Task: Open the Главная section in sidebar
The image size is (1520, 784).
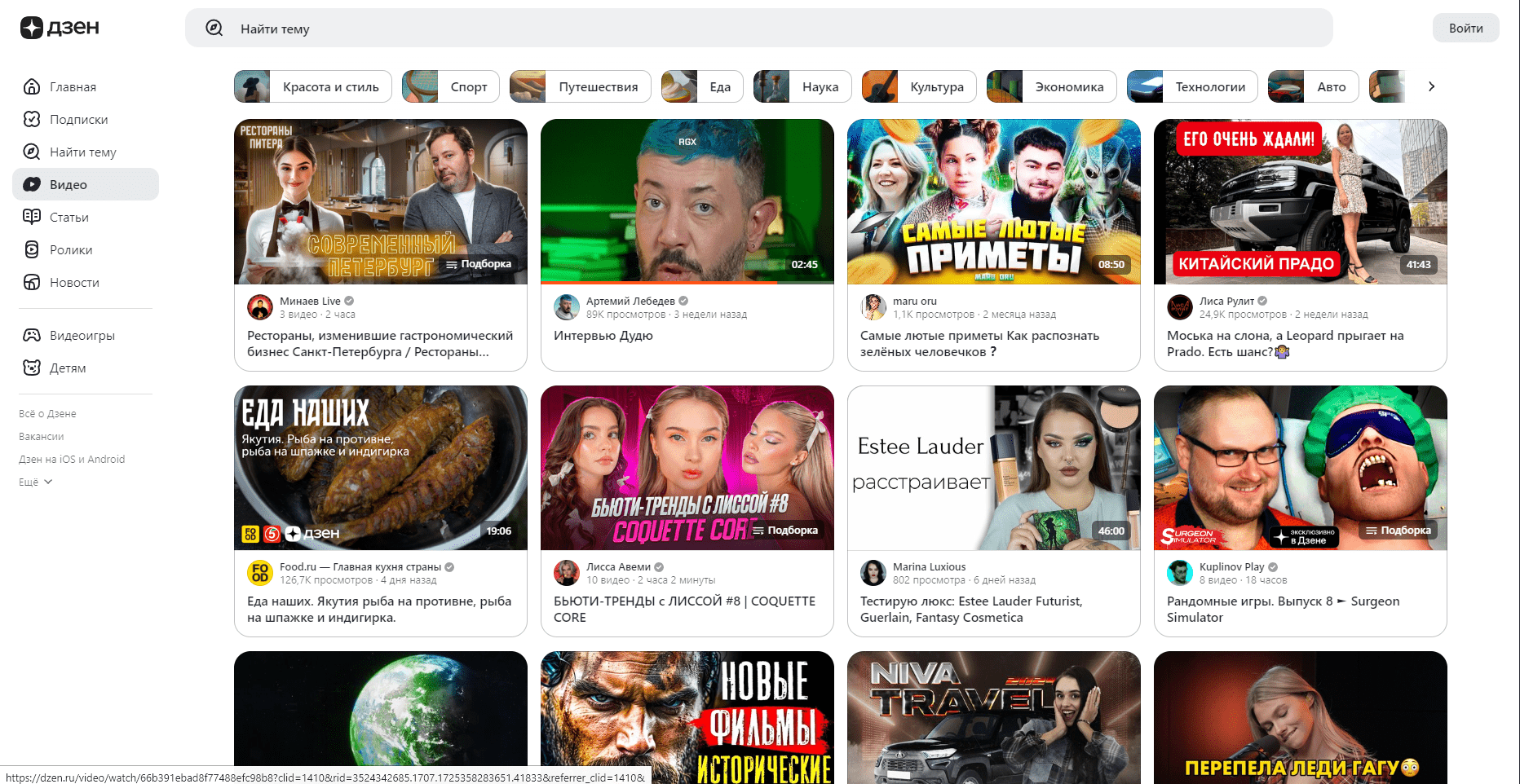Action: tap(72, 86)
